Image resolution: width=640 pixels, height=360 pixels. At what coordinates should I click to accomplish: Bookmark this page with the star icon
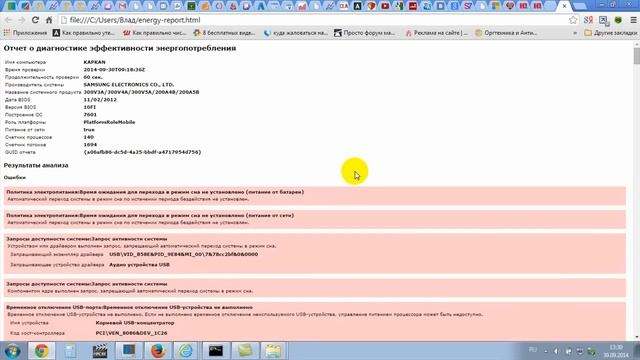click(x=573, y=20)
